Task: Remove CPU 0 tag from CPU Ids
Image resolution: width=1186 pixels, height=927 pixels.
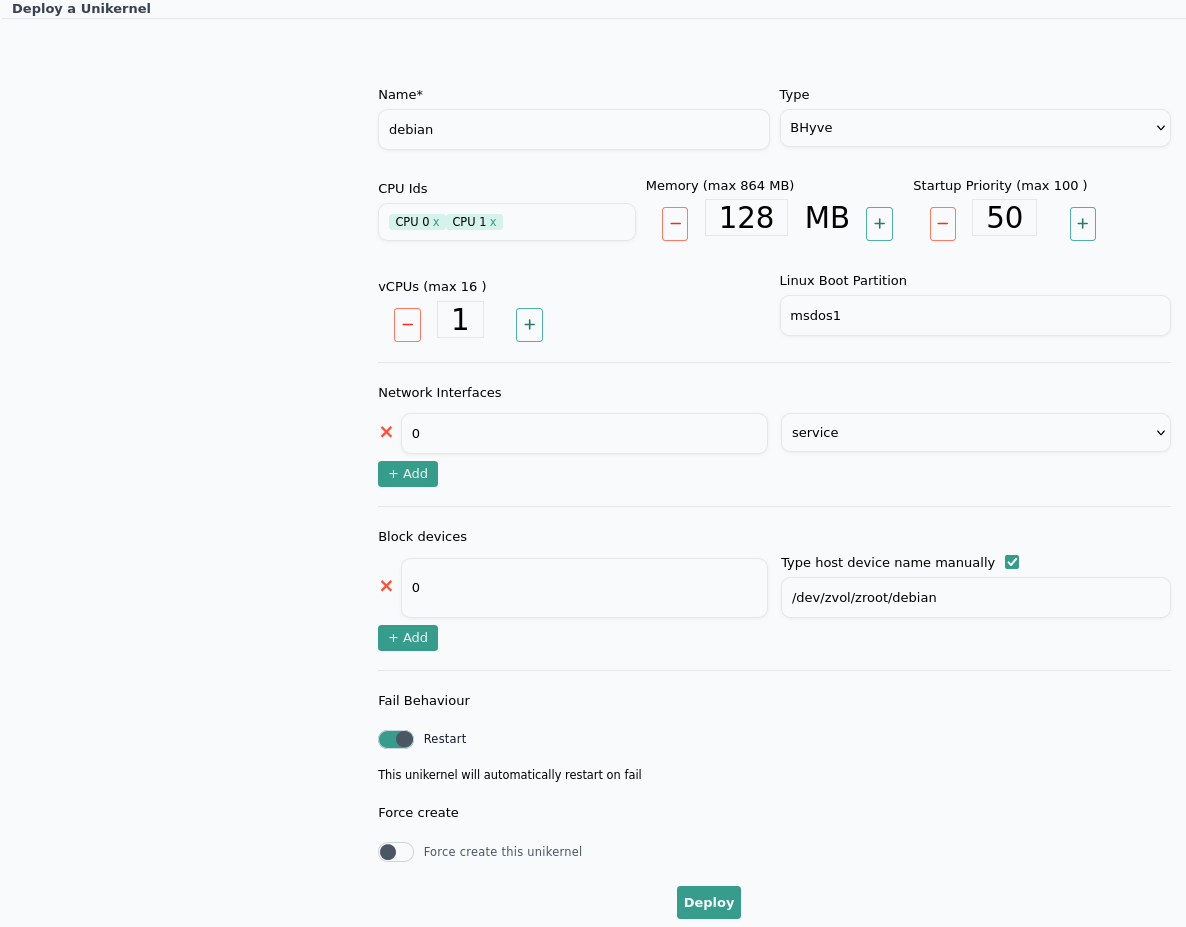Action: [436, 222]
